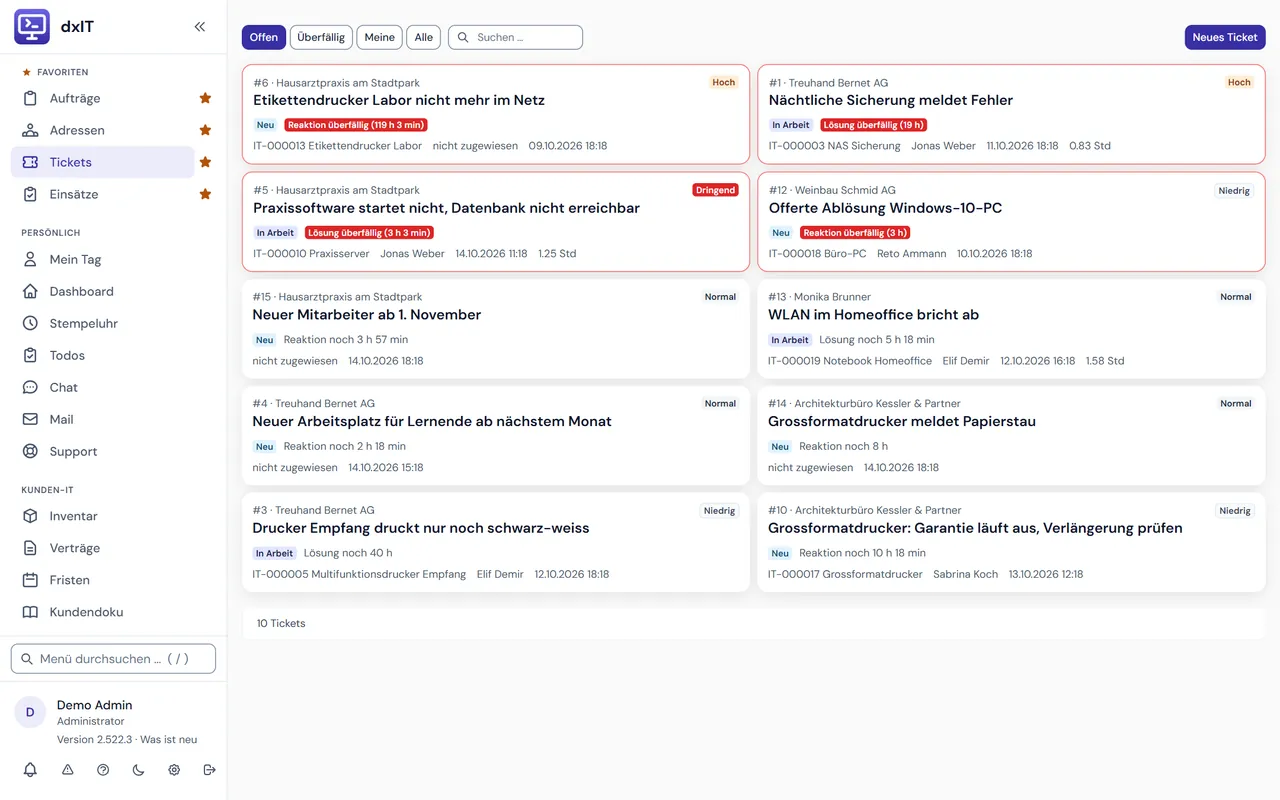Select the Überfällig filter tab
The width and height of the screenshot is (1280, 800).
pos(321,37)
